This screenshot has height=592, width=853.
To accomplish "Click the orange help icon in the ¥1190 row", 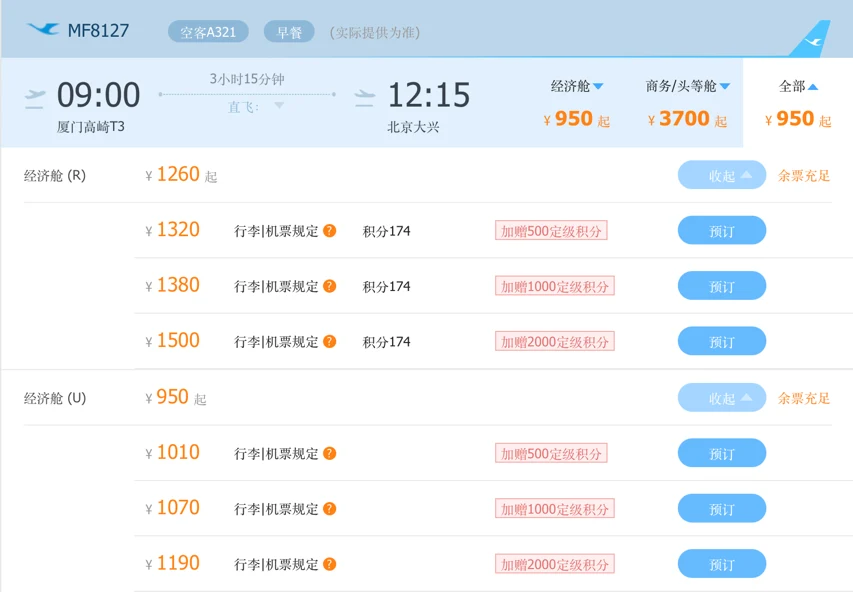I will point(329,564).
